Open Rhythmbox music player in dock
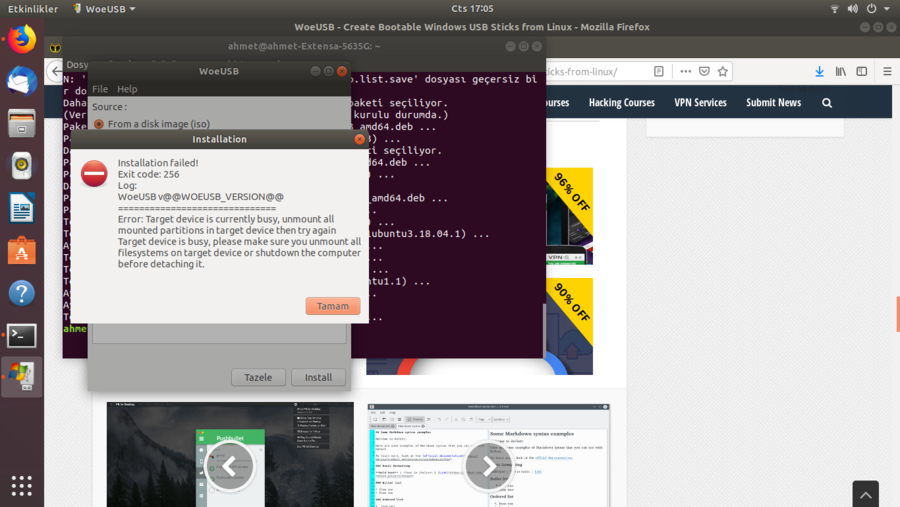 pos(22,166)
